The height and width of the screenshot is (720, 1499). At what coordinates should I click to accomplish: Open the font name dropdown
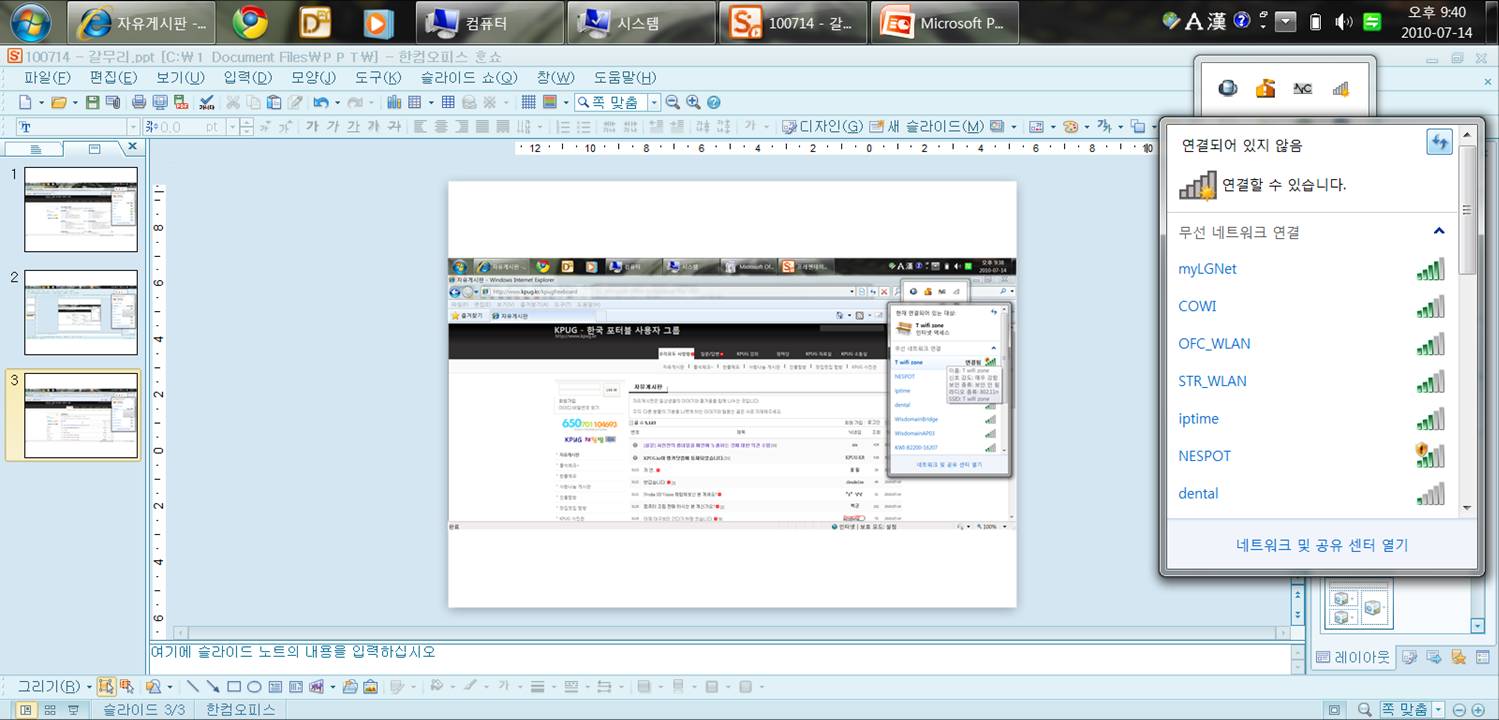[x=132, y=127]
